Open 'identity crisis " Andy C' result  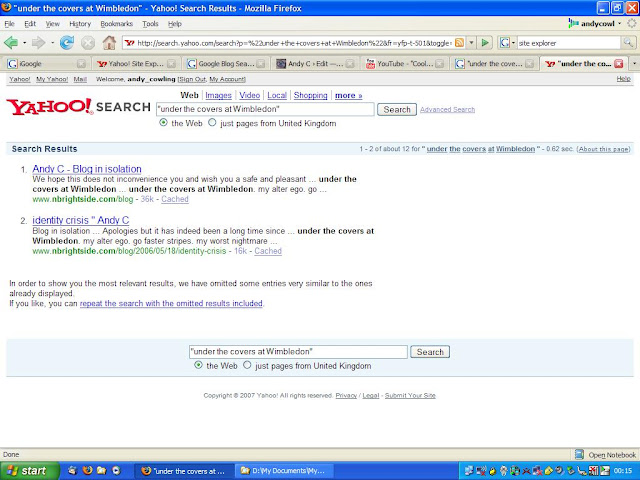81,220
